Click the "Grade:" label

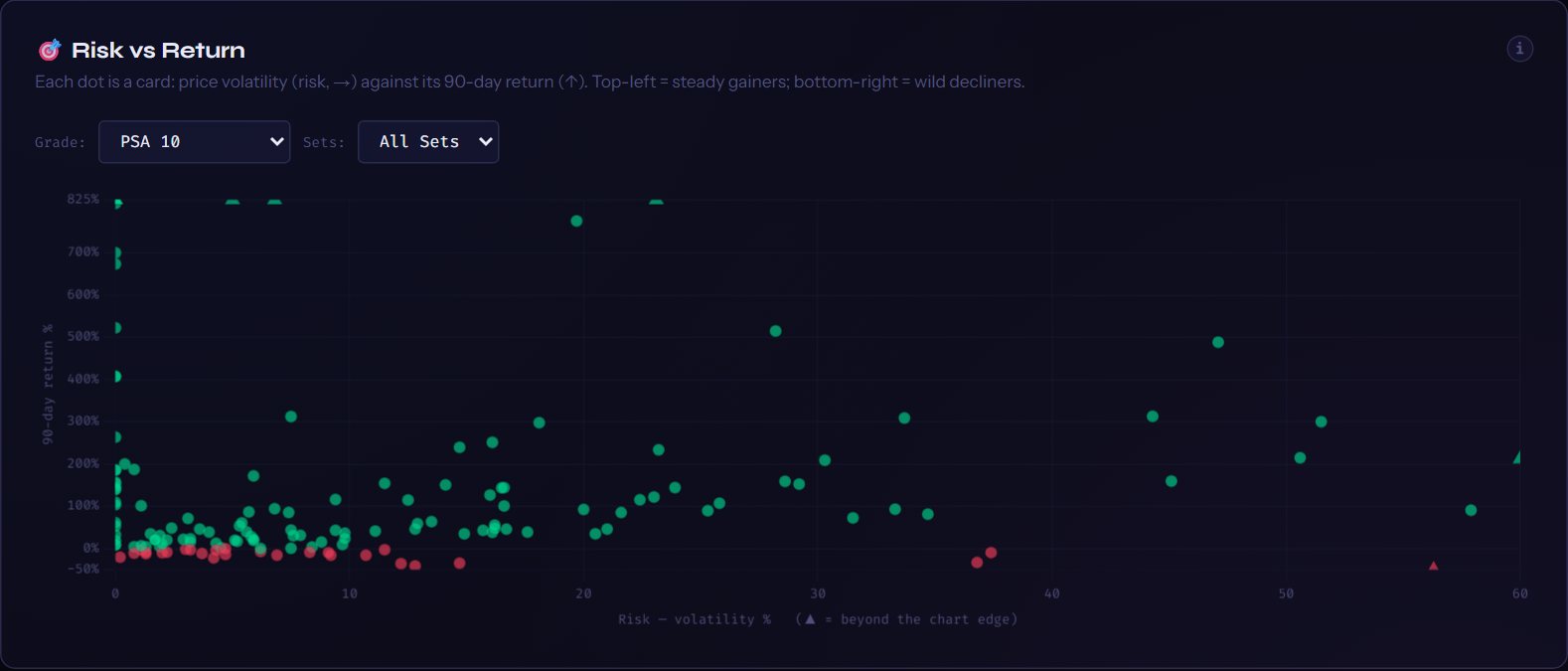pos(60,142)
